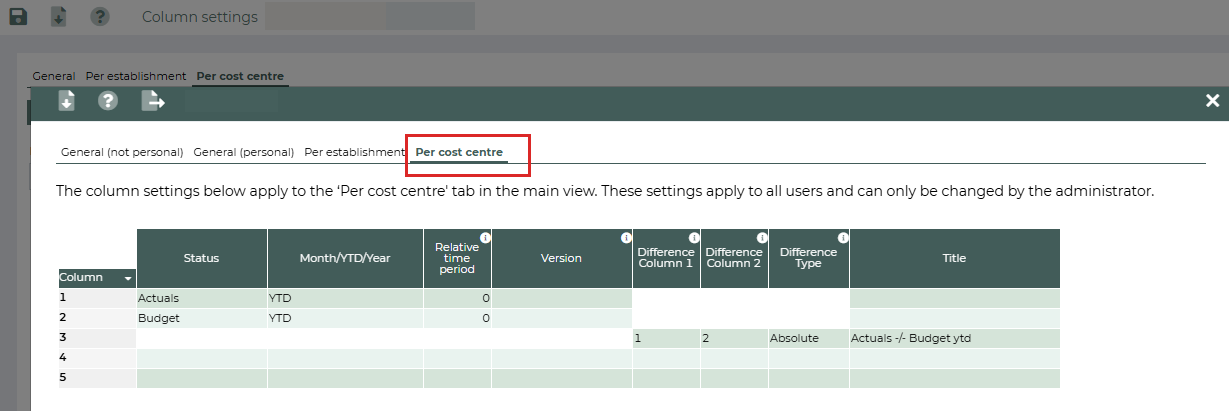Click the info icon on Difference Column 1

(x=694, y=238)
